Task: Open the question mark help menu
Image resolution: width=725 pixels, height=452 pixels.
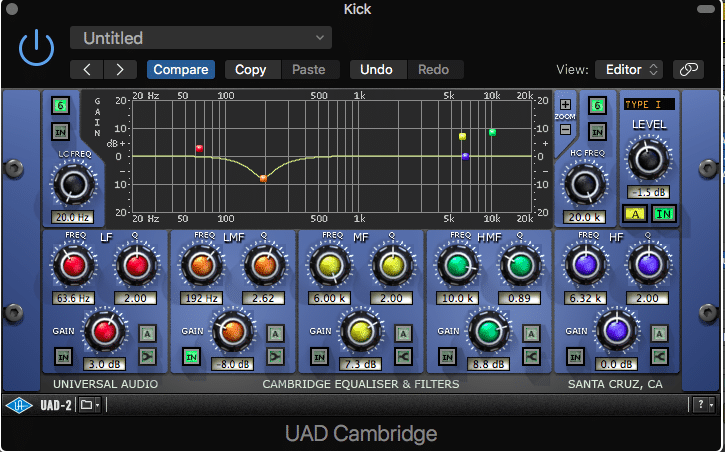Action: pyautogui.click(x=705, y=405)
